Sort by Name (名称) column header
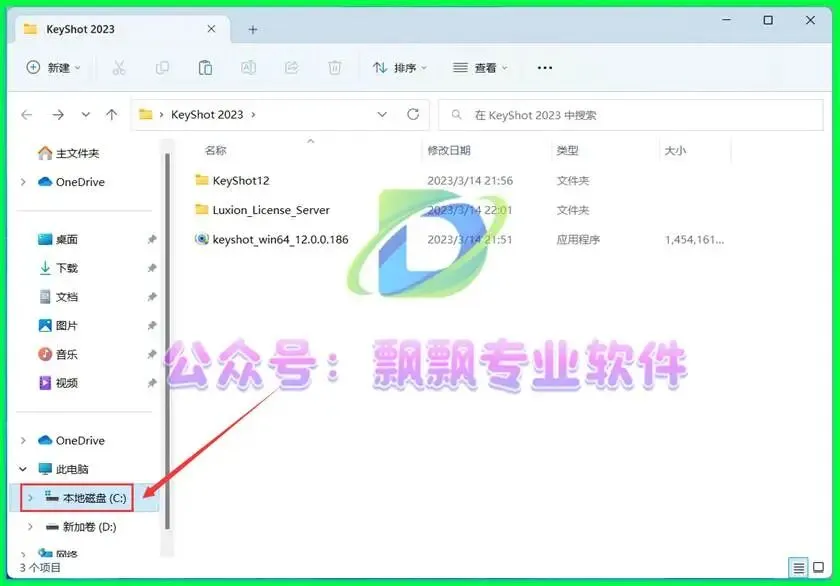Screen dimensions: 840x586 (x=215, y=151)
